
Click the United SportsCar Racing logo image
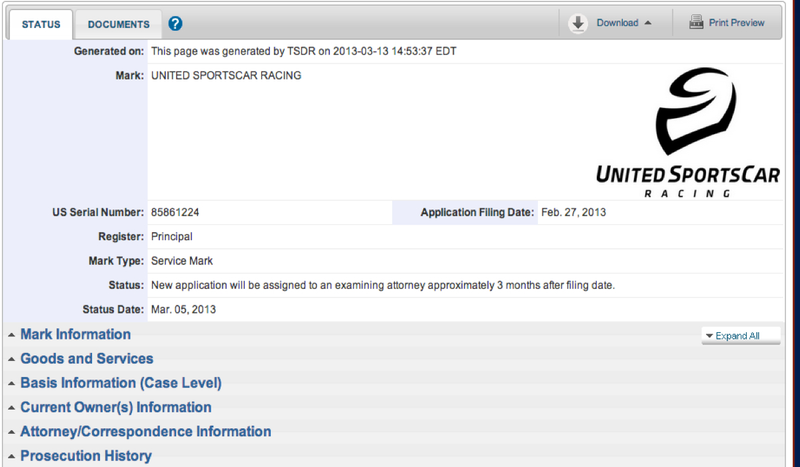[688, 133]
